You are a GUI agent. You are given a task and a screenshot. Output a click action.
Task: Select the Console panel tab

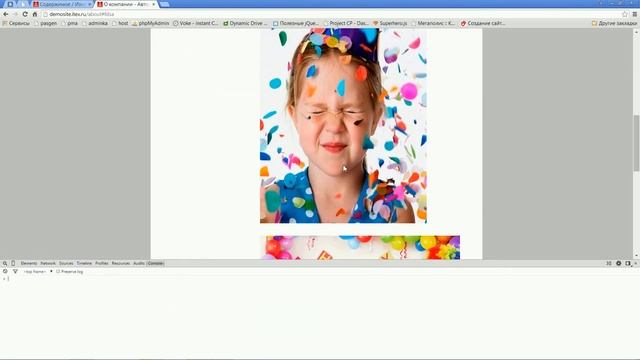[x=155, y=263]
